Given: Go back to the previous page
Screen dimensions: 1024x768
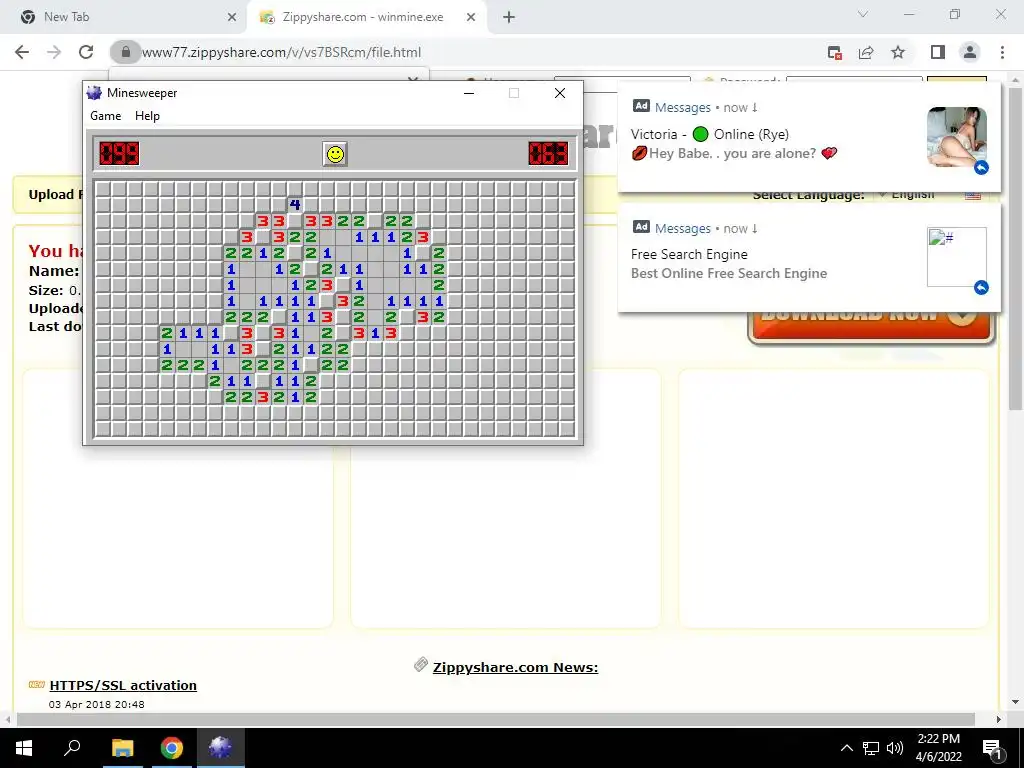Looking at the screenshot, I should click(22, 52).
